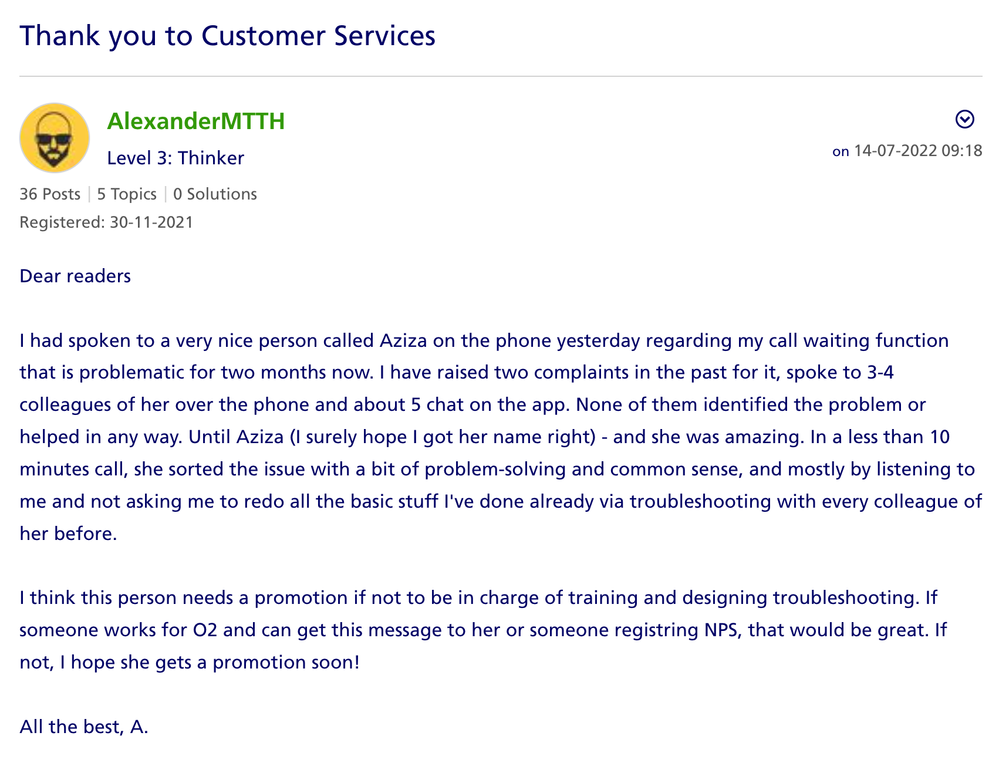Viewport: 999px width, 770px height.
Task: Click the 'Dear readers' greeting line
Action: point(75,276)
